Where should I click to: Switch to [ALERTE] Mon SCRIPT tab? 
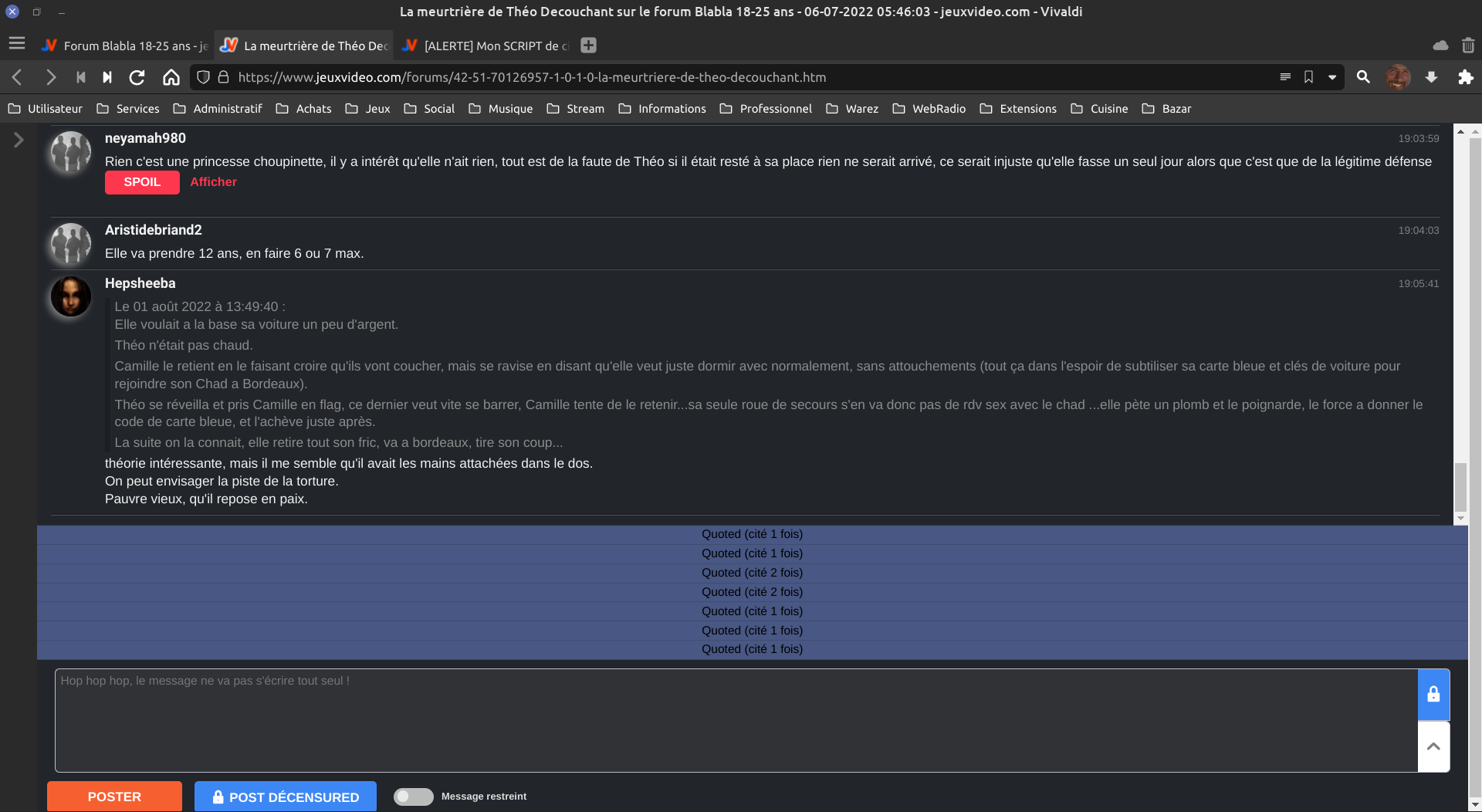[485, 46]
